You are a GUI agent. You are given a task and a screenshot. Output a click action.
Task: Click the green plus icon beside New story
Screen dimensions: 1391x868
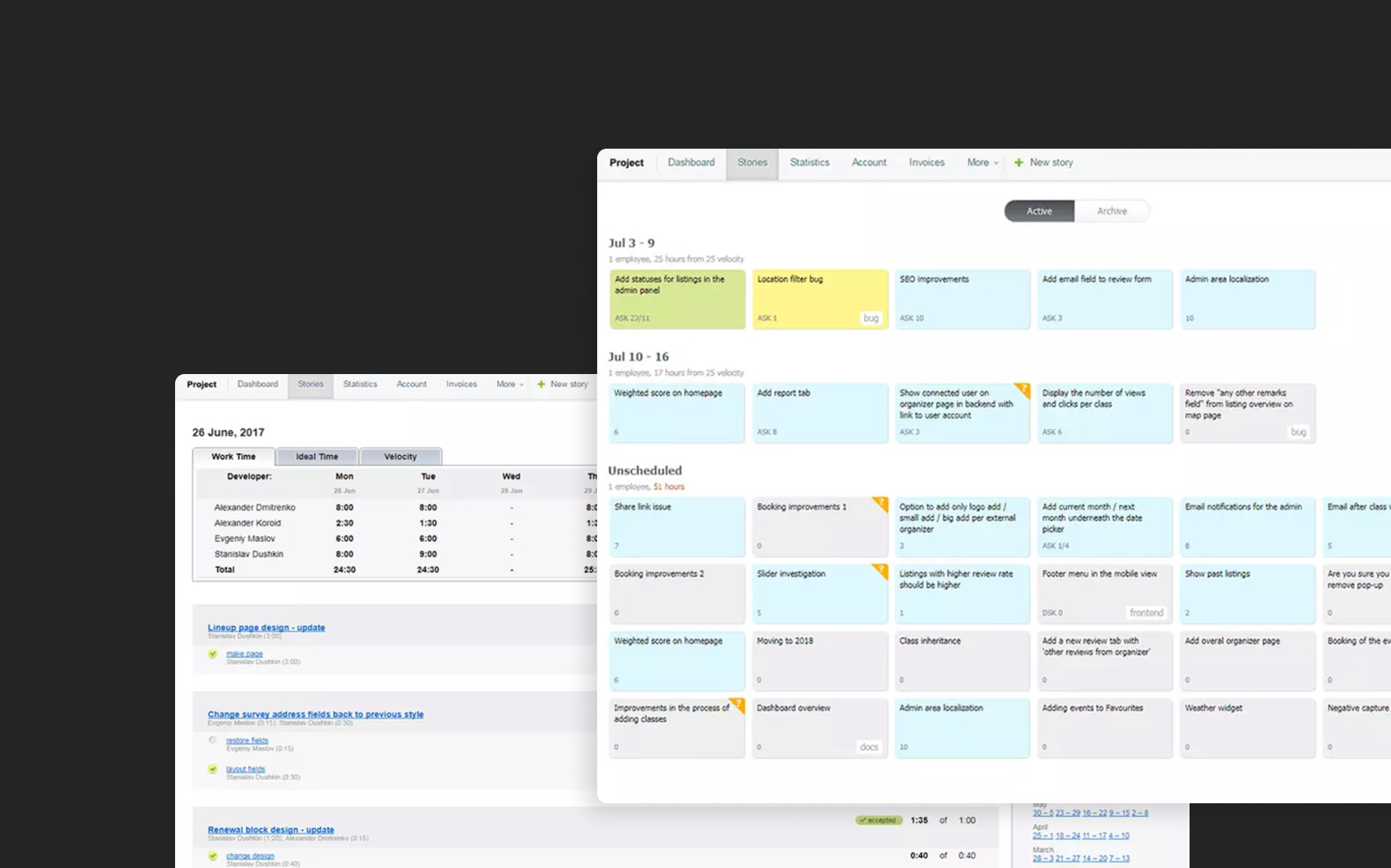click(x=1018, y=163)
